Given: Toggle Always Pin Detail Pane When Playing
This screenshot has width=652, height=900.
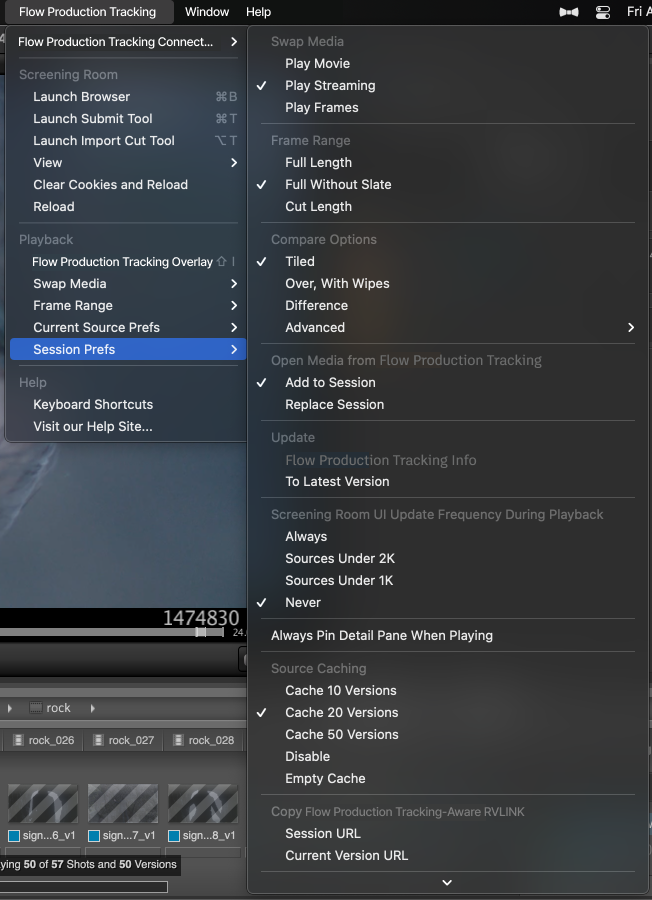Looking at the screenshot, I should coord(448,635).
